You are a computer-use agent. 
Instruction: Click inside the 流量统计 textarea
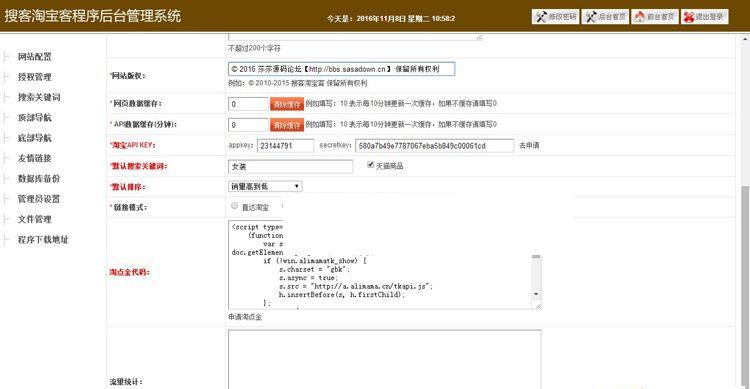pos(385,359)
